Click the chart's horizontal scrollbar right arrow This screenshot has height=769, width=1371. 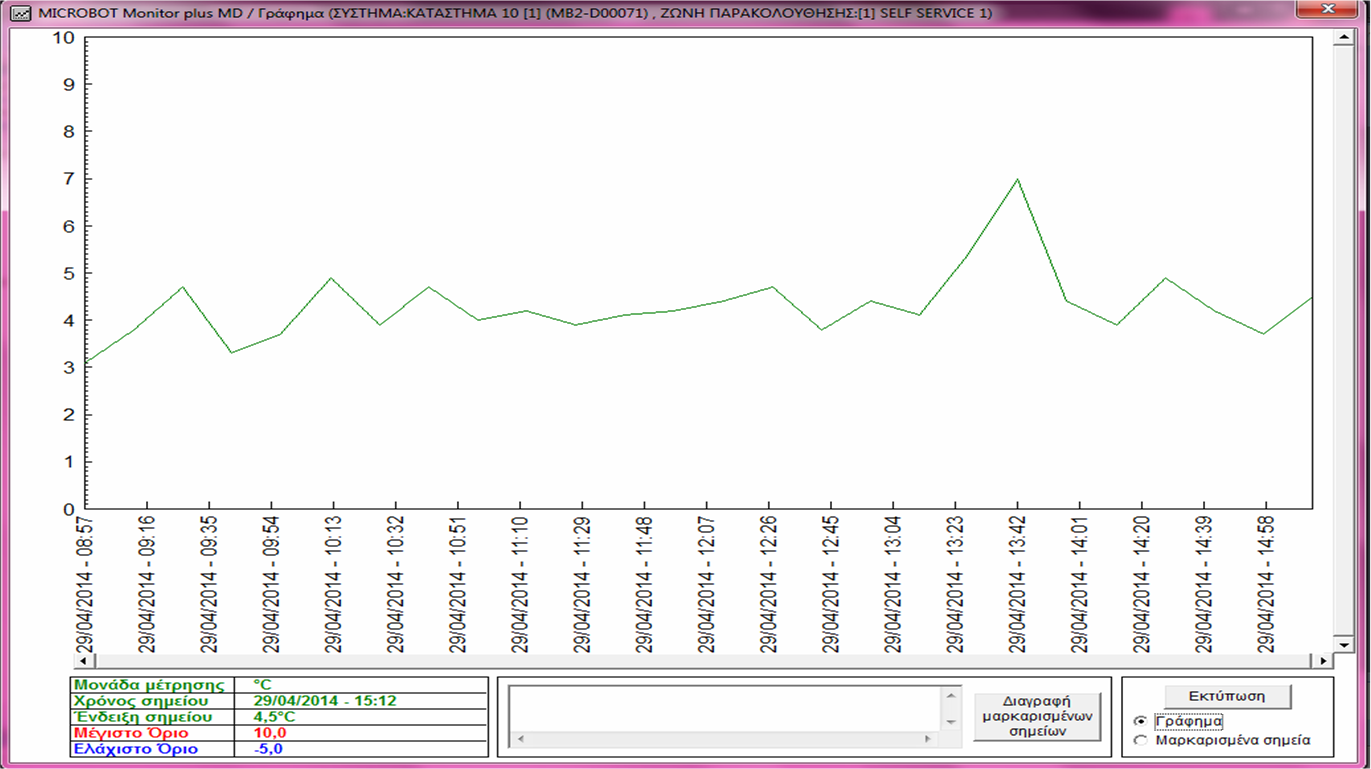tap(1323, 661)
